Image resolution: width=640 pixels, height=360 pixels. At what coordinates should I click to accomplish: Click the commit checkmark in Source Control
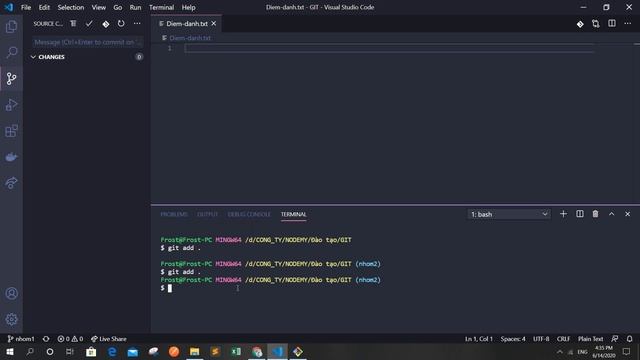[x=89, y=24]
